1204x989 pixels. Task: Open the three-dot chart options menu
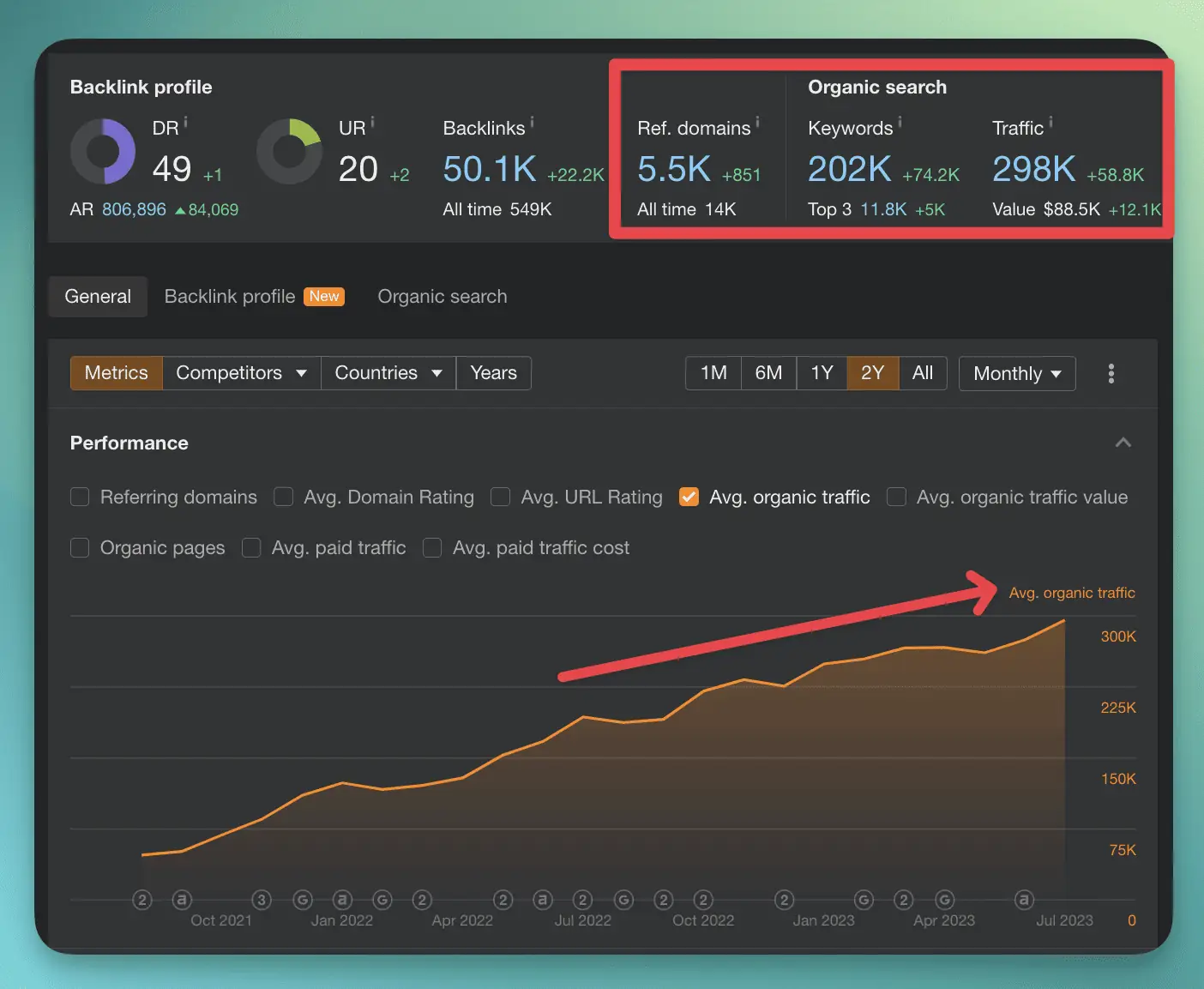click(x=1111, y=373)
